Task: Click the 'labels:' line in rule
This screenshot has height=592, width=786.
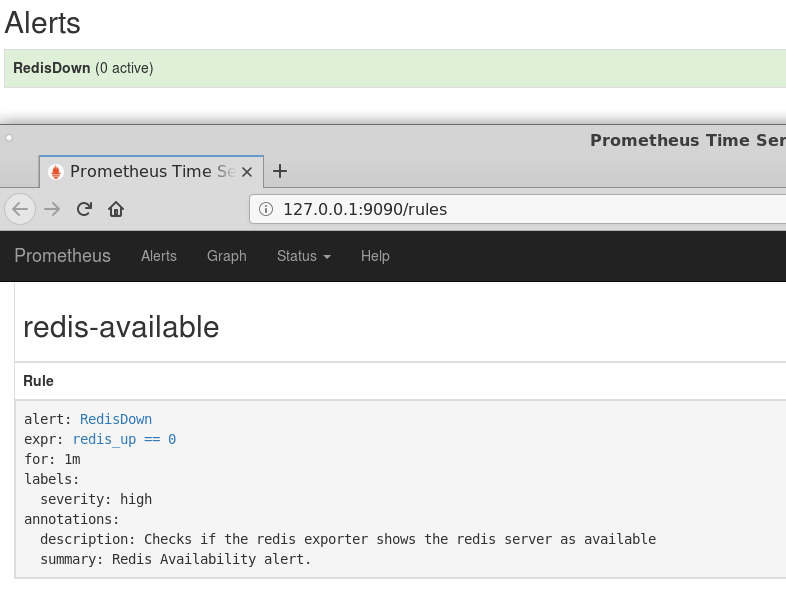Action: (x=52, y=479)
